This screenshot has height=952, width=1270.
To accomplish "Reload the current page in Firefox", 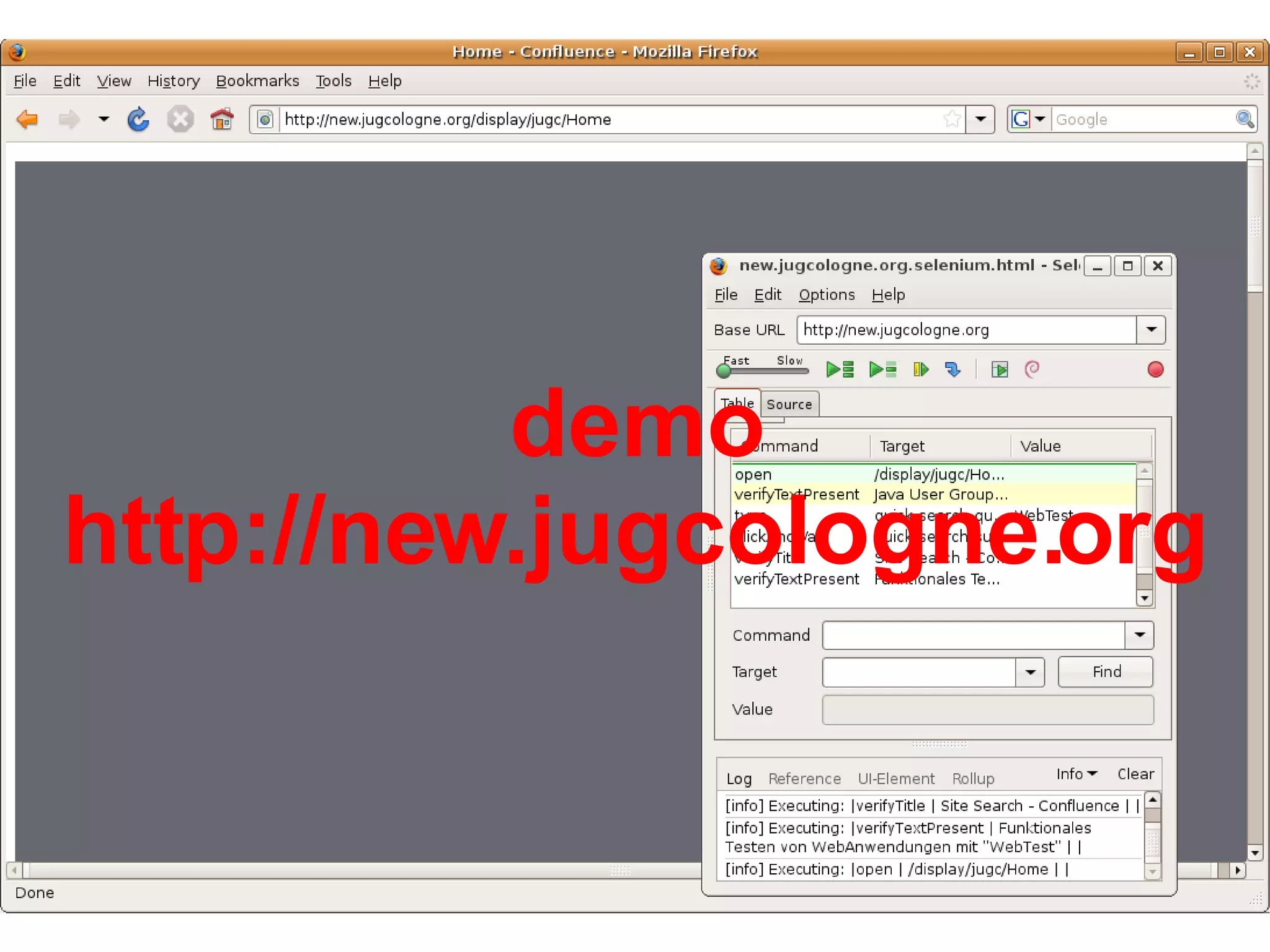I will 138,119.
